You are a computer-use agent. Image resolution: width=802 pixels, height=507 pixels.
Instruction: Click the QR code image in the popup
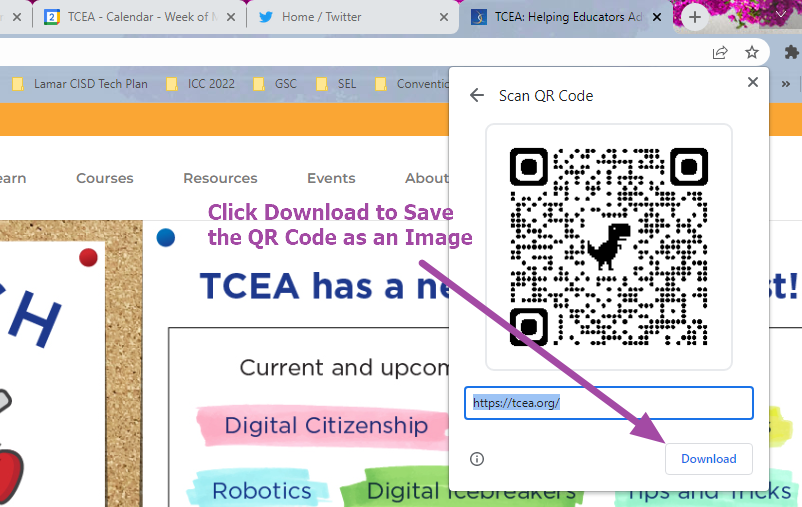(x=609, y=247)
